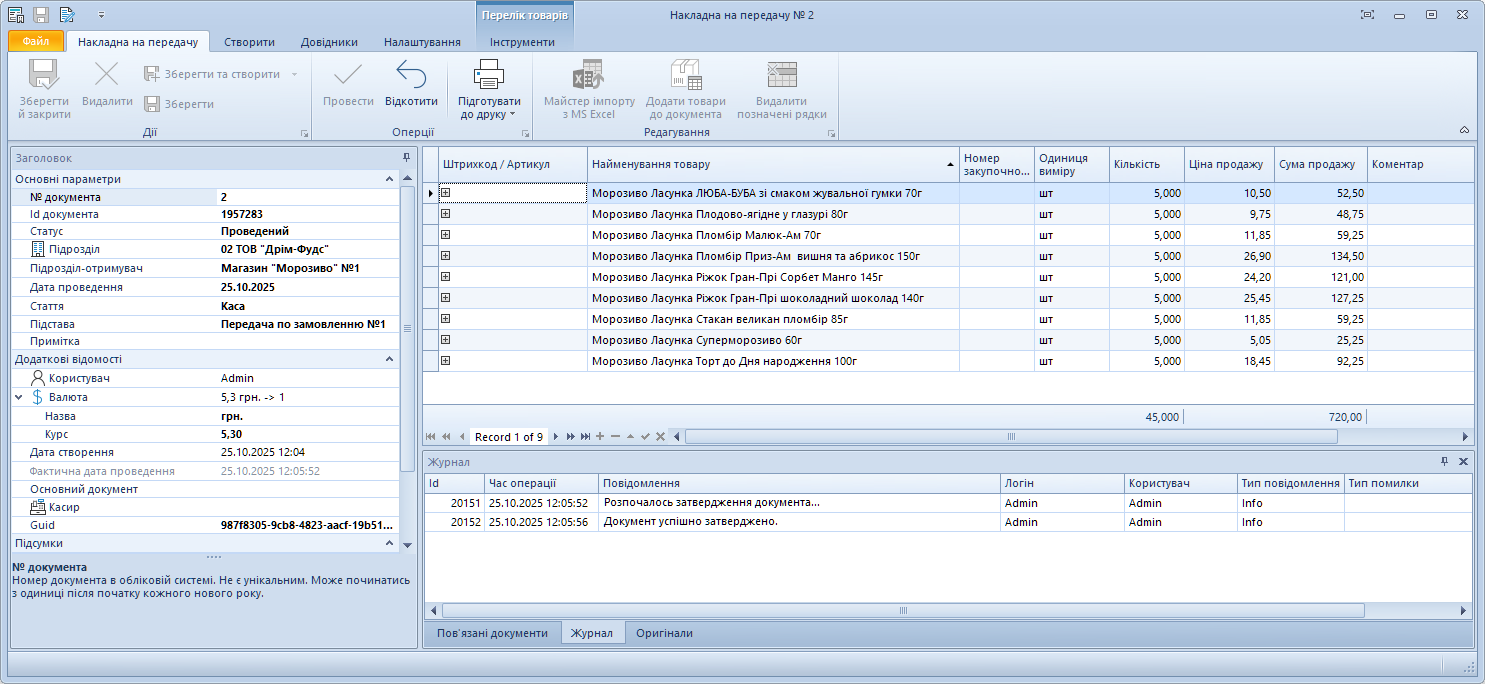Screen dimensions: 1485x684
Task: Click the goods grid horizontal scrollbar
Action: click(1010, 437)
